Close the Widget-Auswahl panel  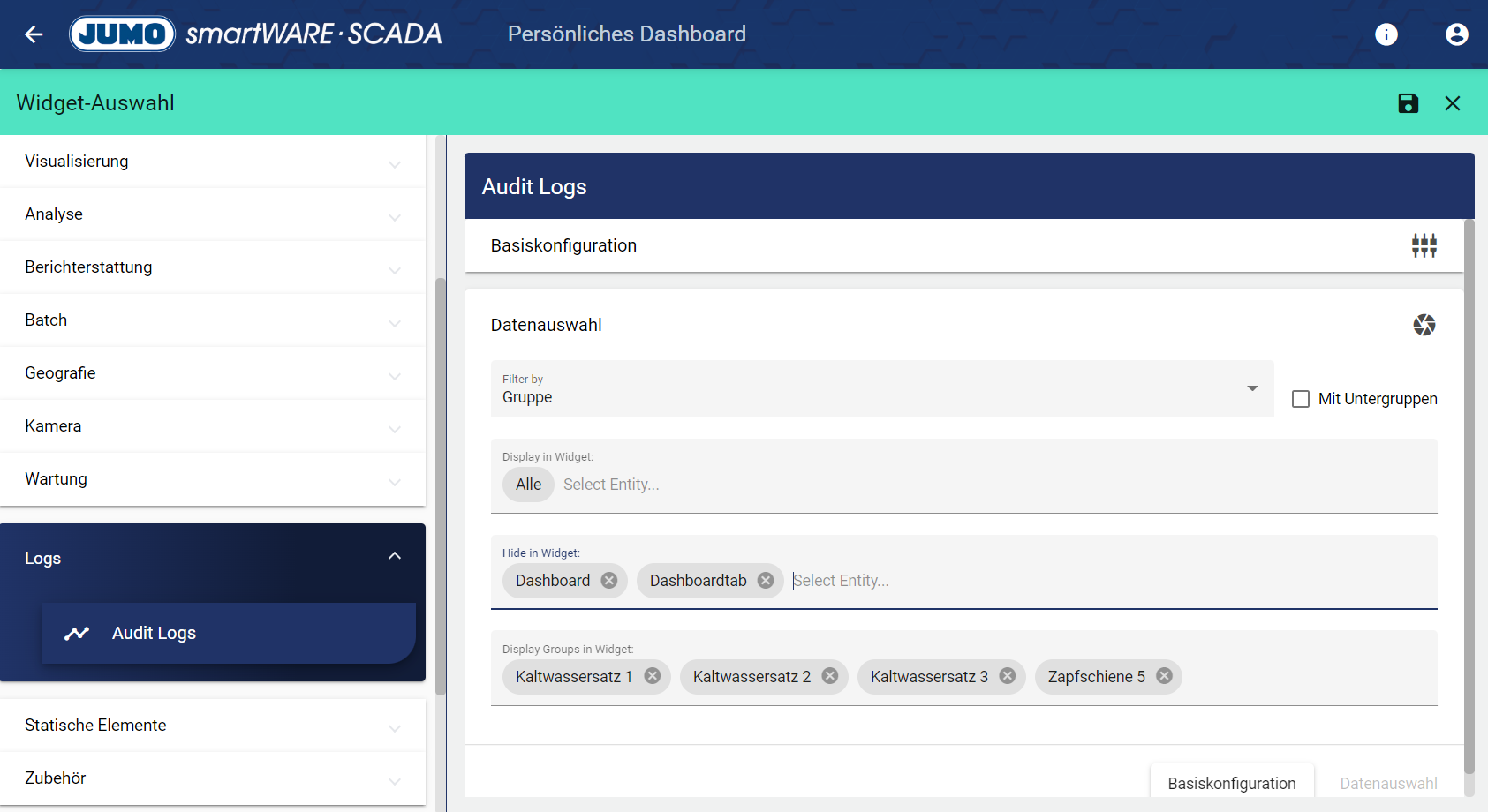1453,103
